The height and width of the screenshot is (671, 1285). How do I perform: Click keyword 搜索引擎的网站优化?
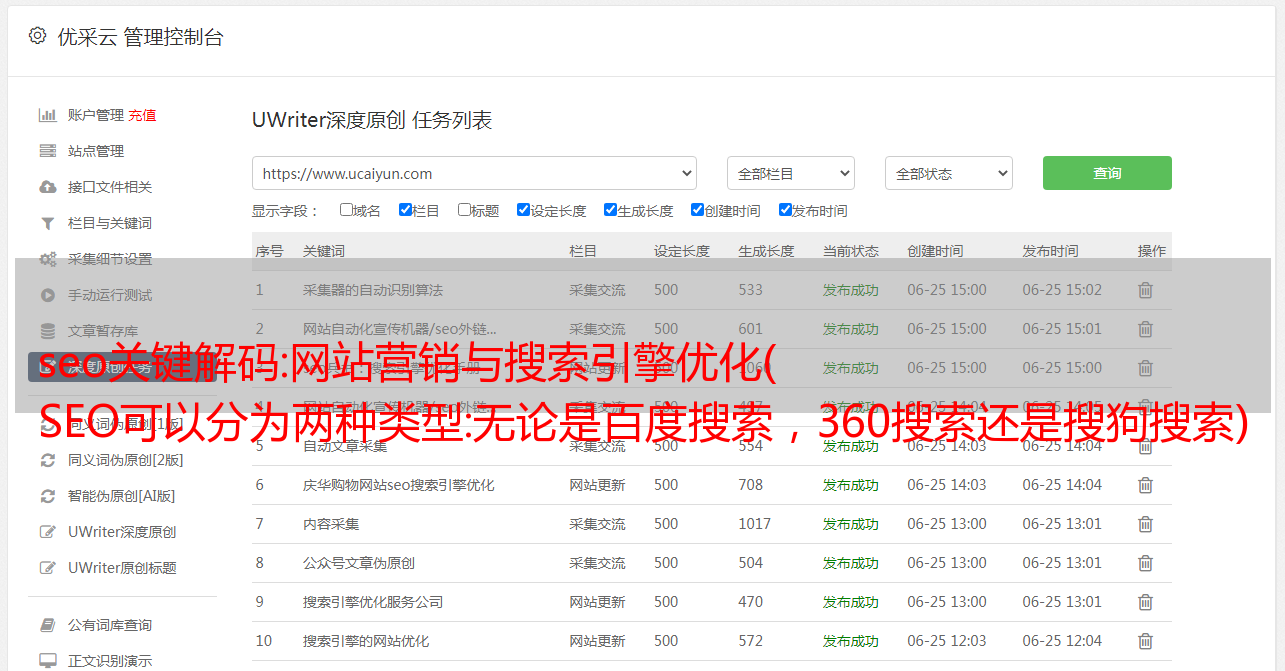(366, 641)
